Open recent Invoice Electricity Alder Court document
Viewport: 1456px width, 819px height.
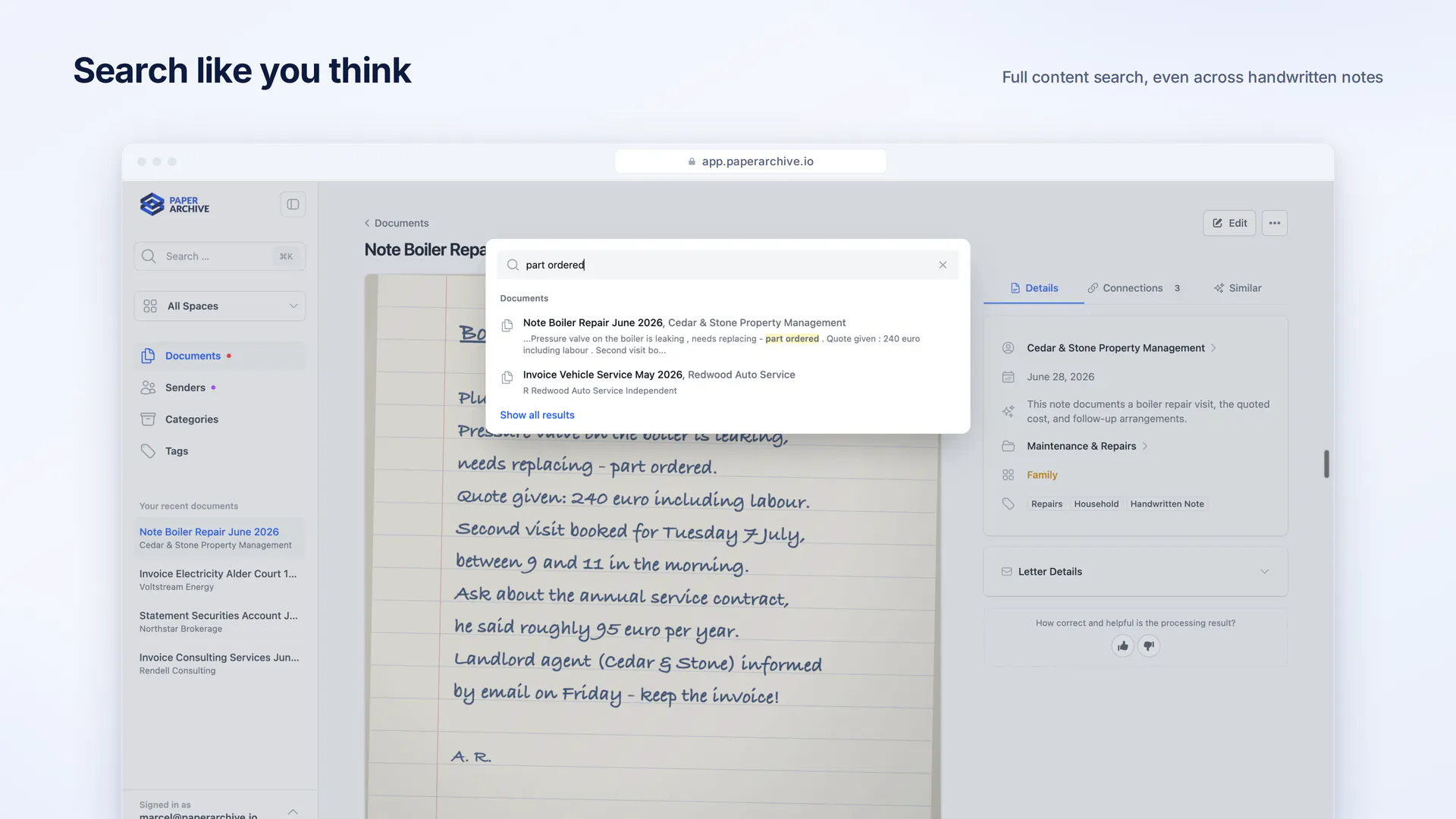pyautogui.click(x=220, y=579)
